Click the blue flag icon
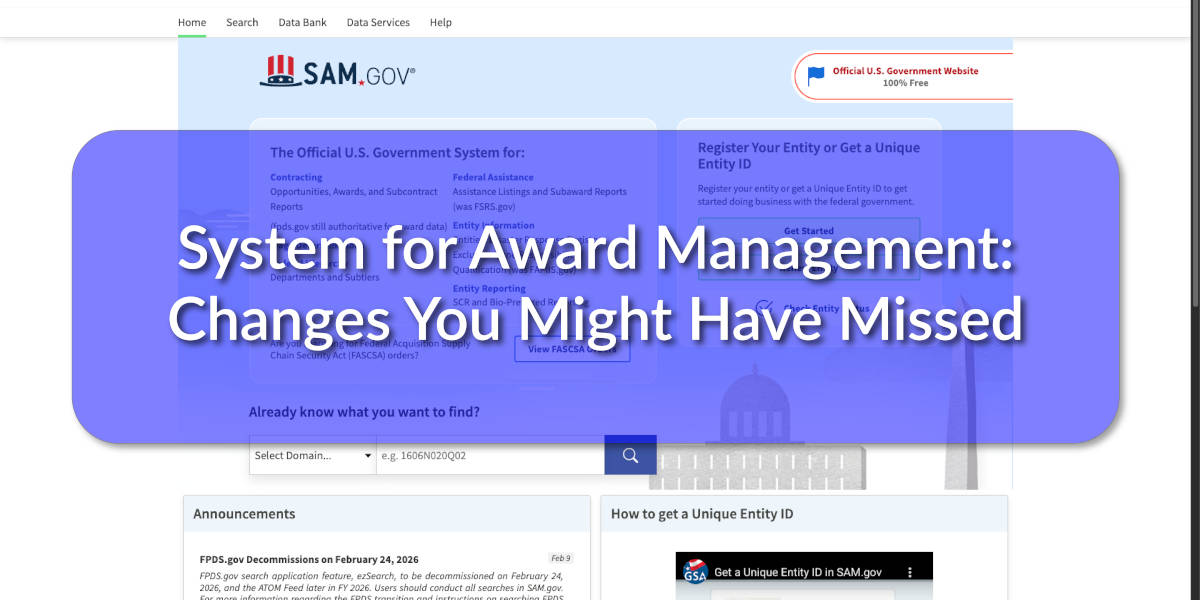The image size is (1200, 600). (816, 76)
